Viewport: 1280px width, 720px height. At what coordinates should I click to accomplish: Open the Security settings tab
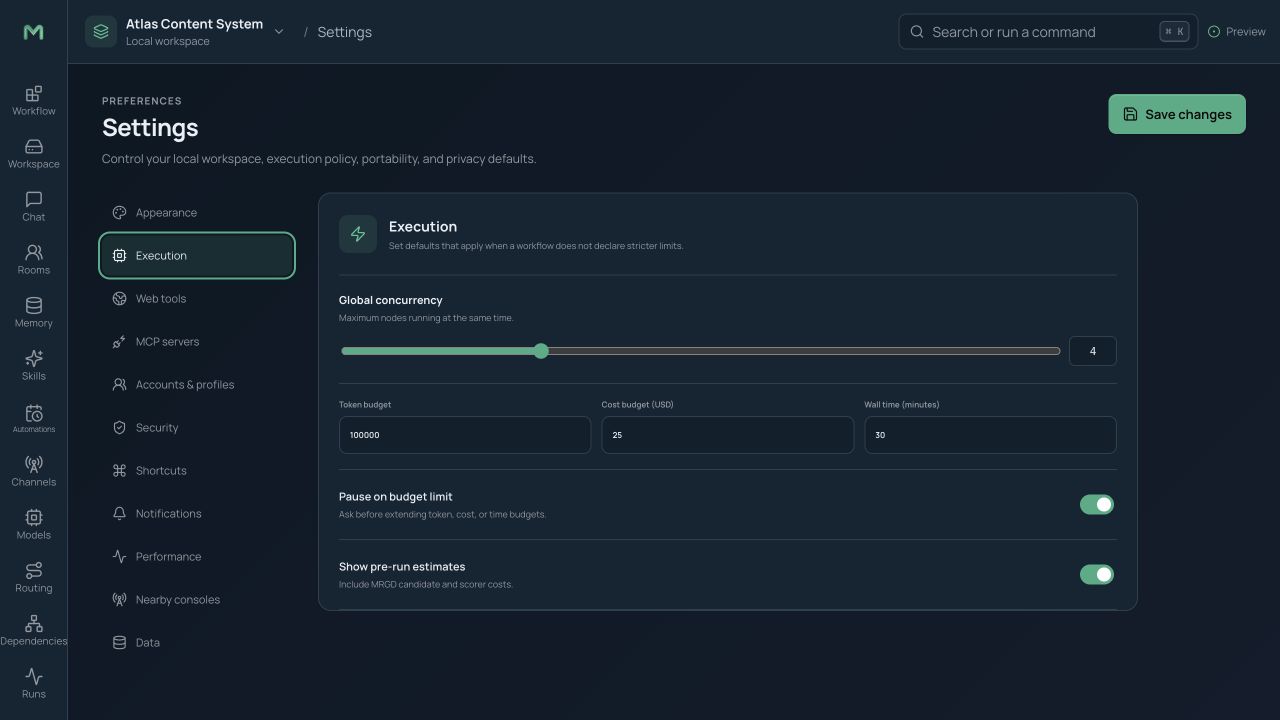[x=197, y=428]
